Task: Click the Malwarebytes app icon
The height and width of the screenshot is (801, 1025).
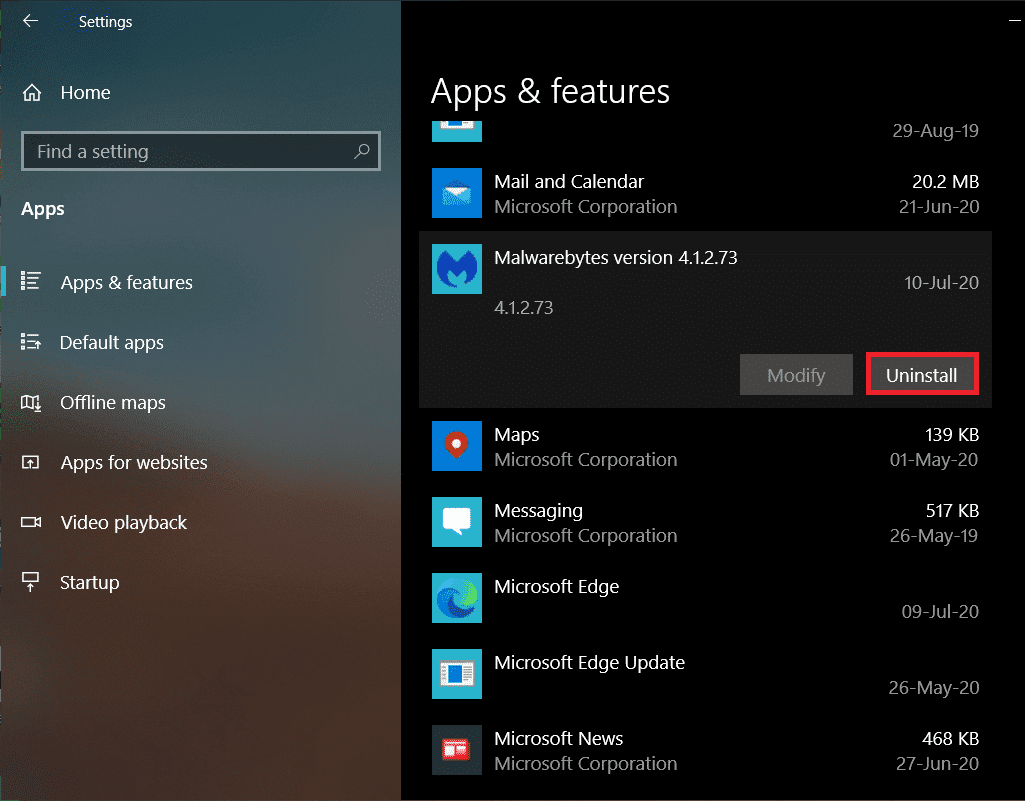Action: point(457,270)
